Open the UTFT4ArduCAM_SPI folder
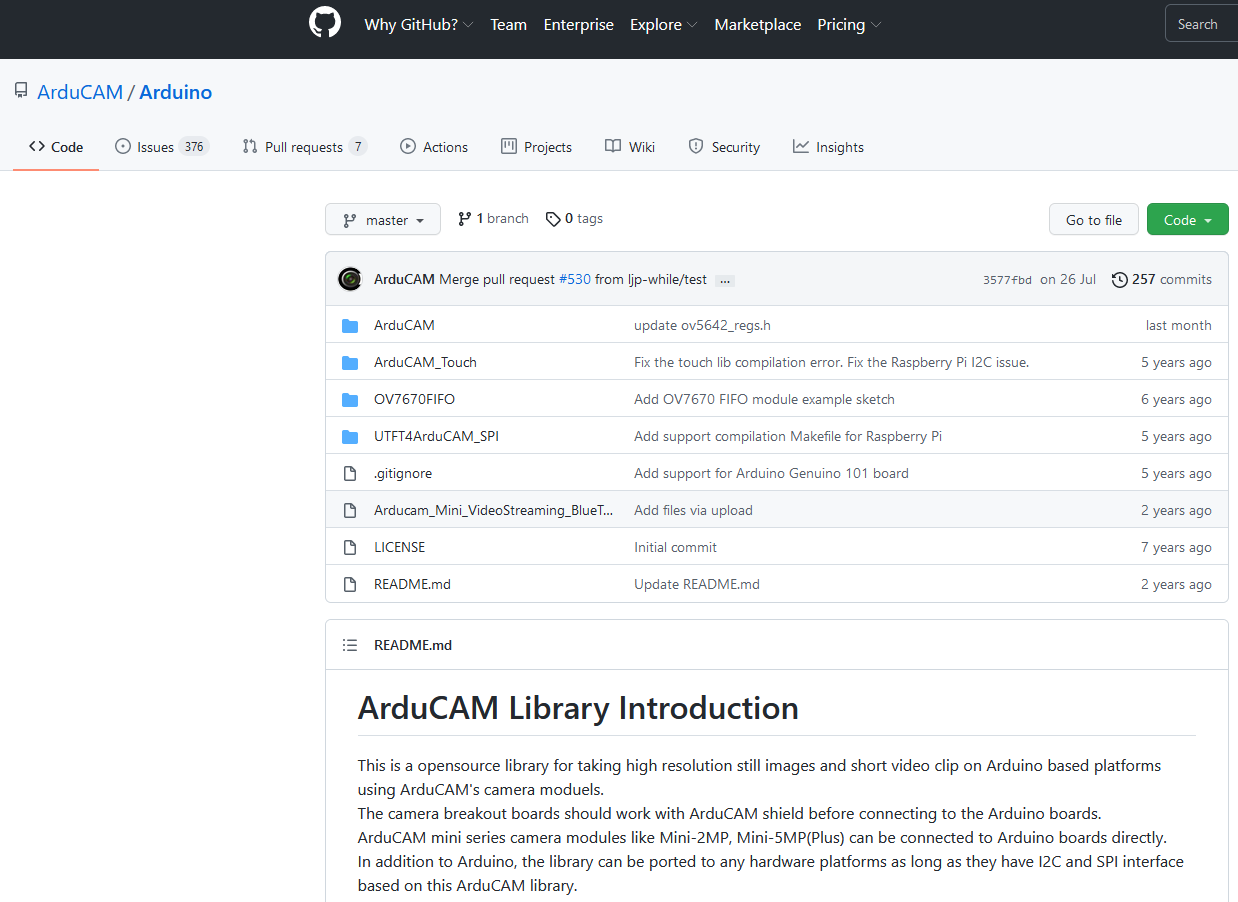The image size is (1238, 902). (x=436, y=437)
